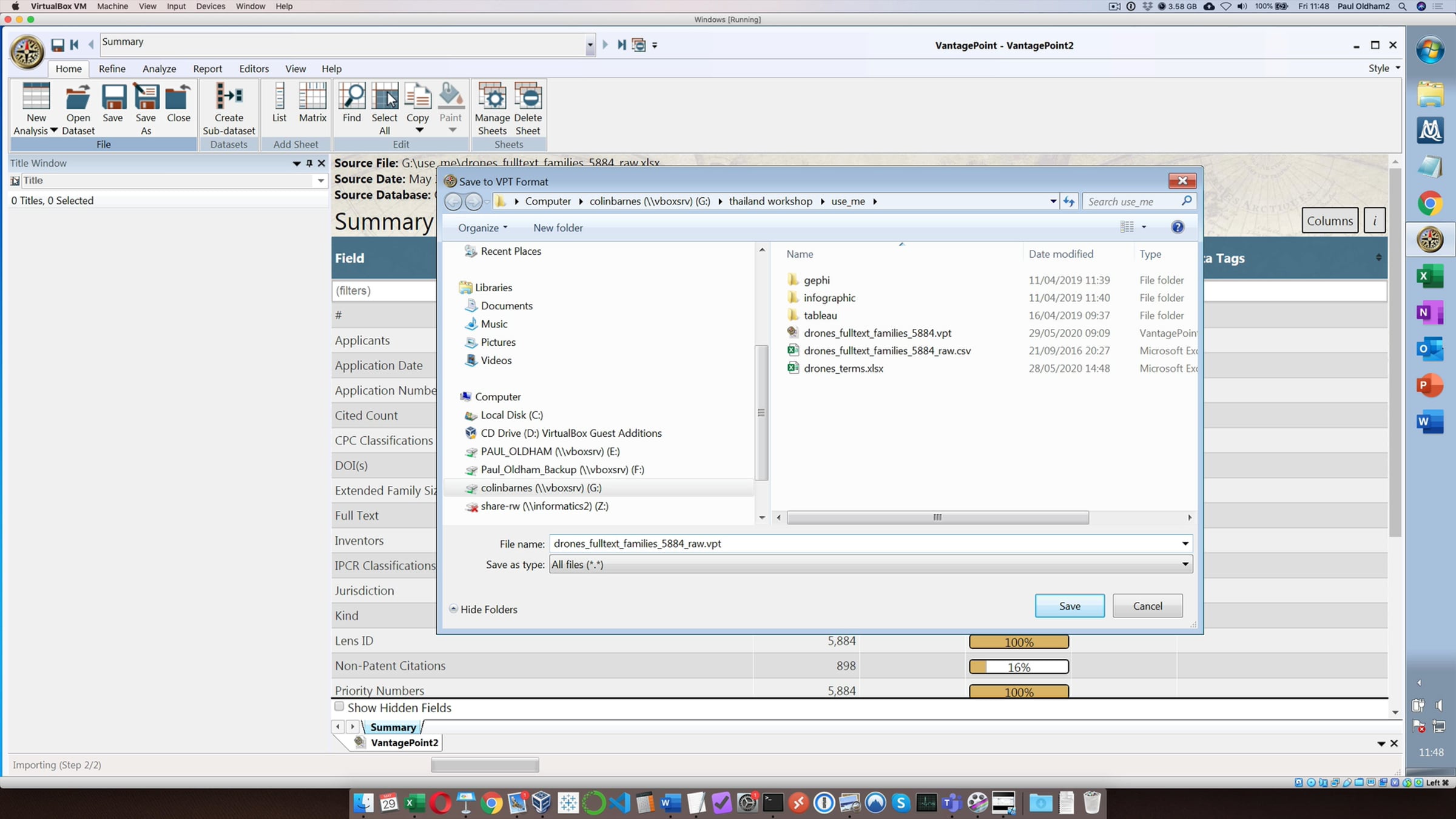Select drones_fulltext_families_5884.vpt file
Screen dimensions: 1456x819
tap(877, 333)
